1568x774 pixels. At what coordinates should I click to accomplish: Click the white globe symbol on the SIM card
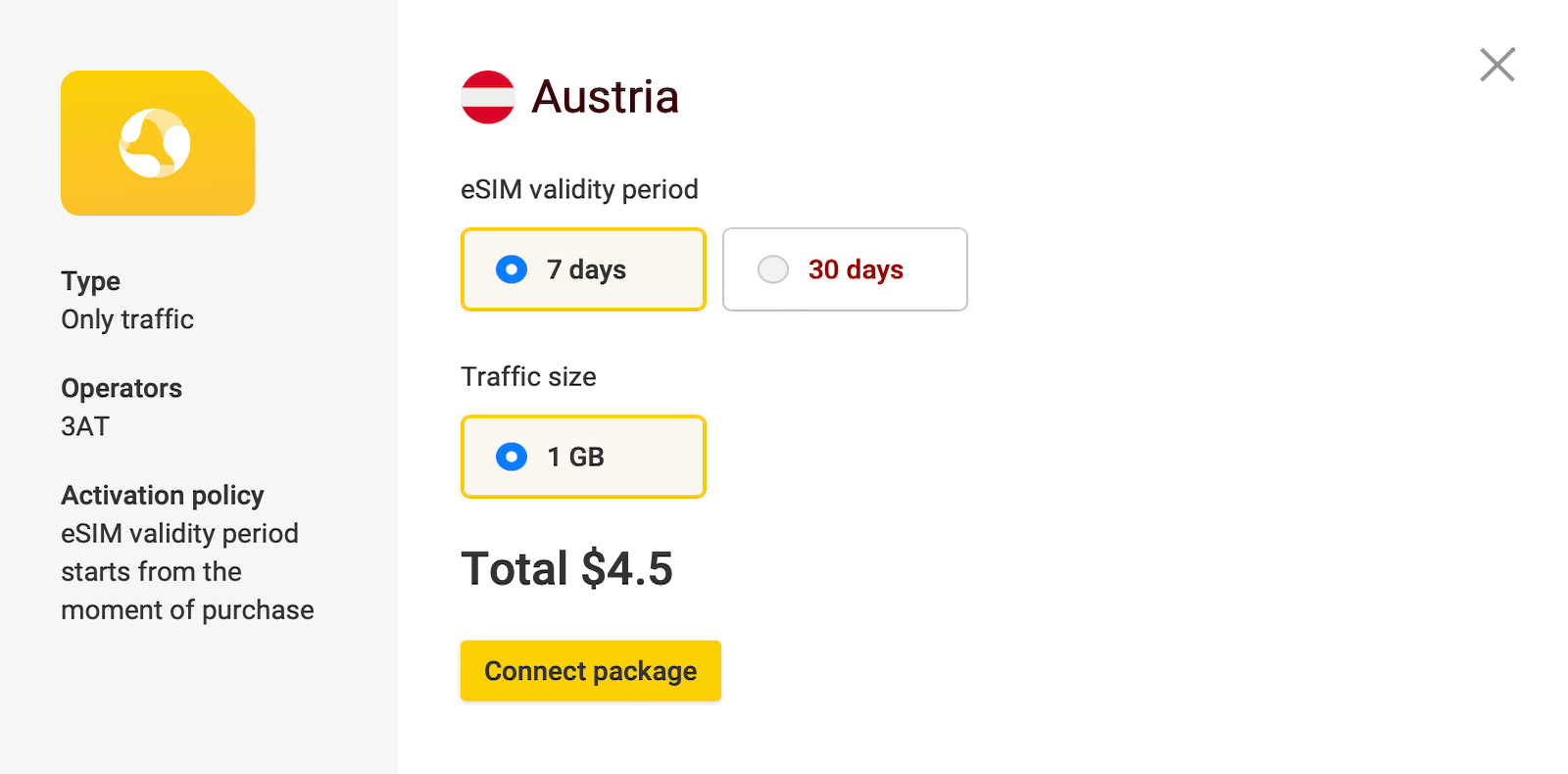pos(155,143)
